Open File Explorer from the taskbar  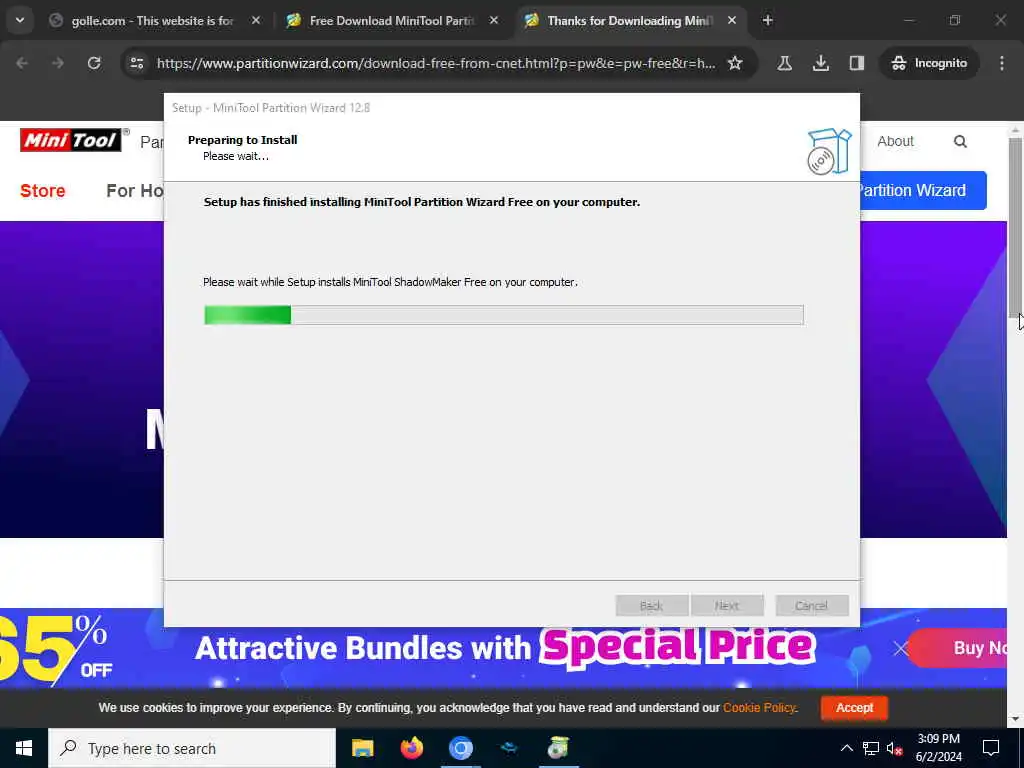[362, 748]
